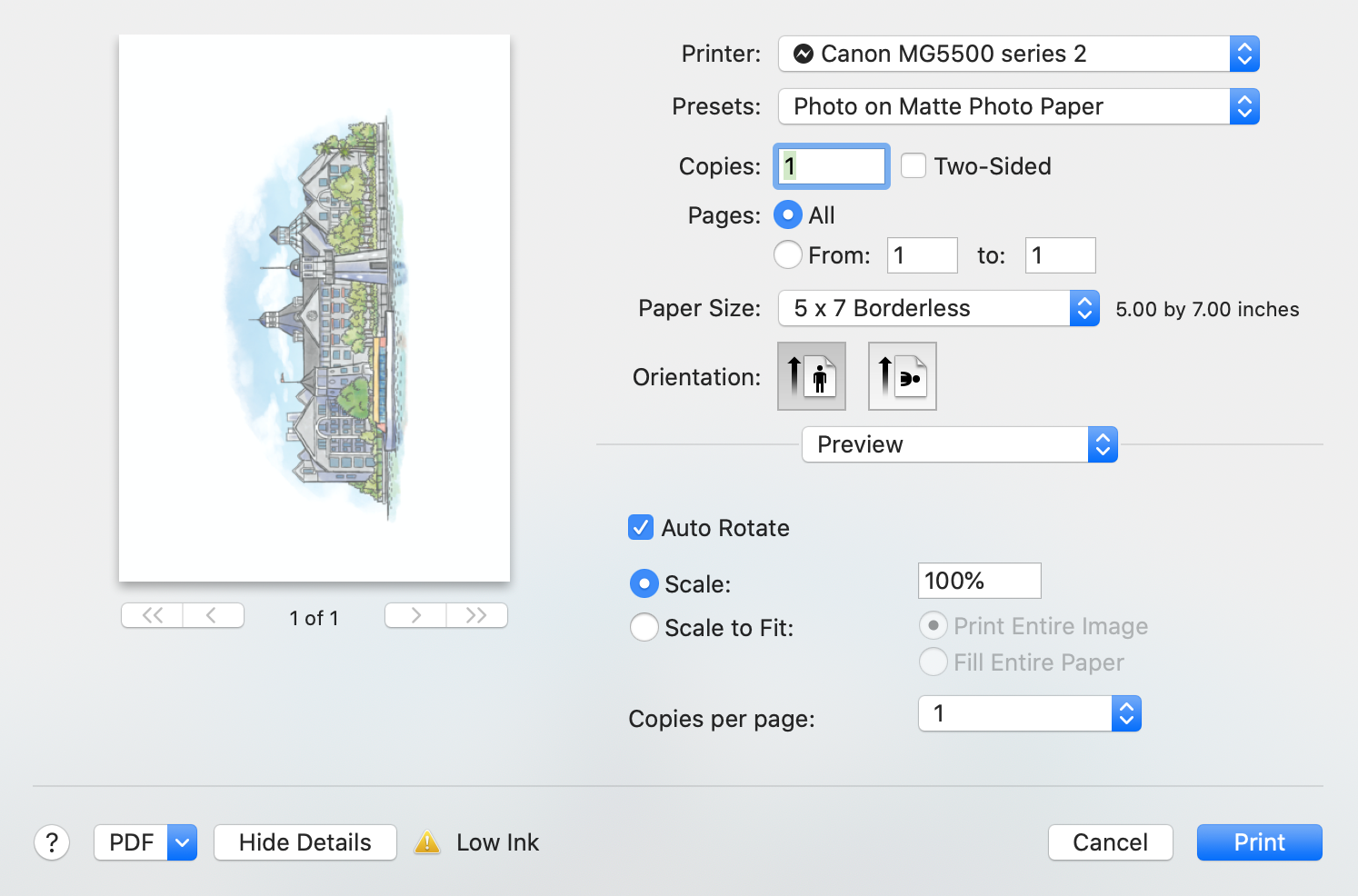
Task: Enable Two-Sided printing
Action: point(913,165)
